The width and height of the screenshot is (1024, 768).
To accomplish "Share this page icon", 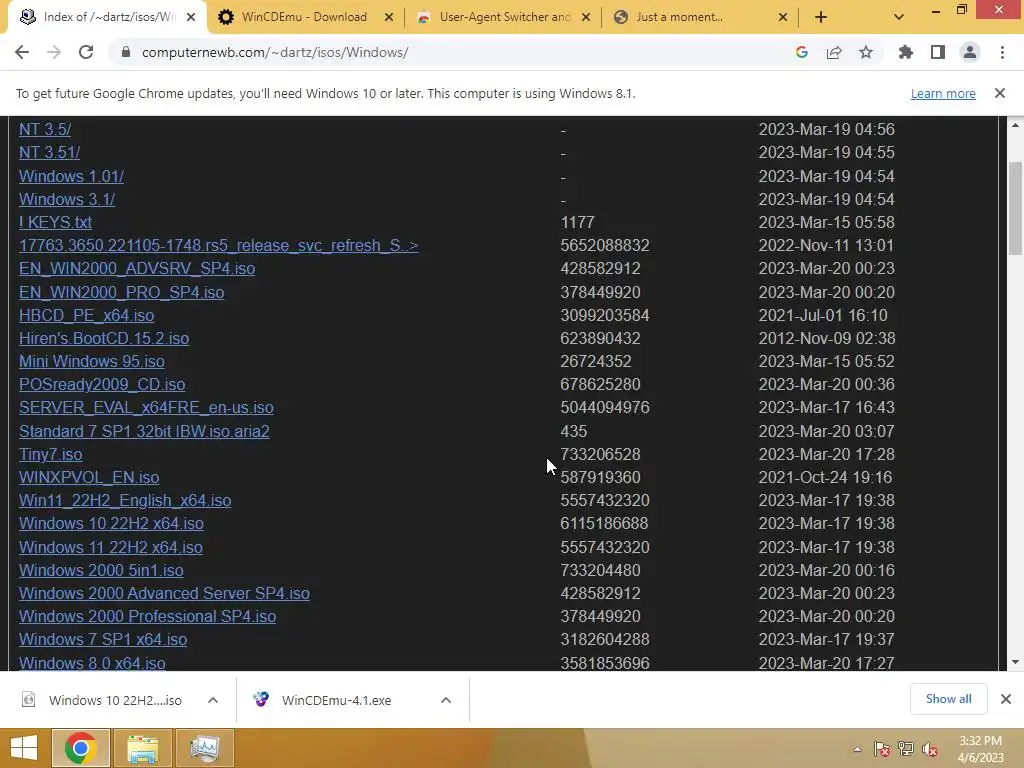I will [834, 52].
